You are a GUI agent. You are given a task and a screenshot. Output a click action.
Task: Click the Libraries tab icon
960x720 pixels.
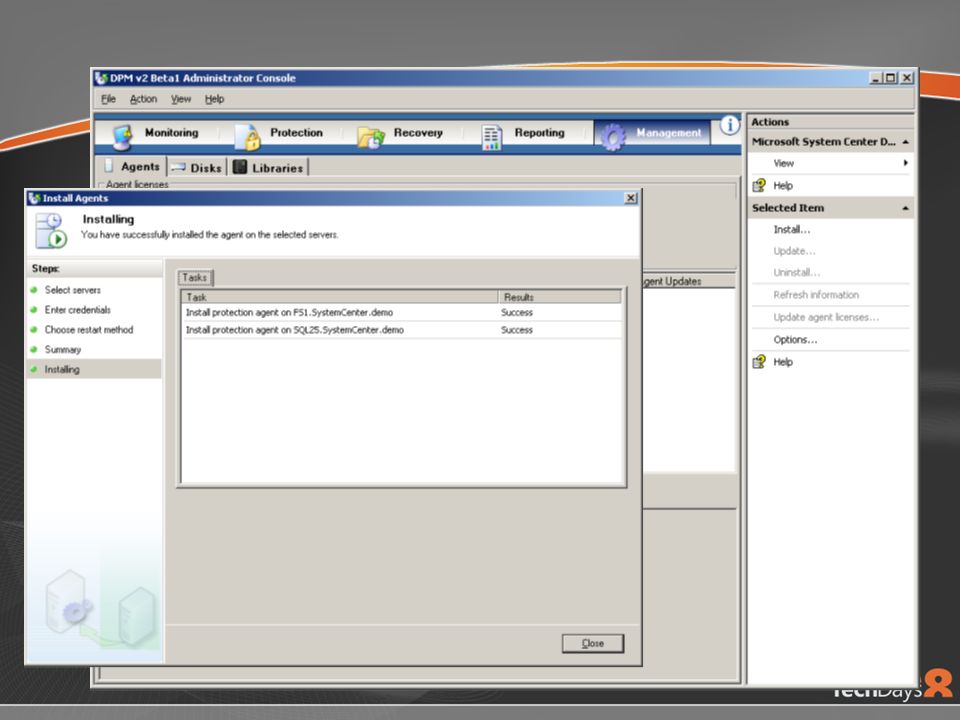point(240,167)
